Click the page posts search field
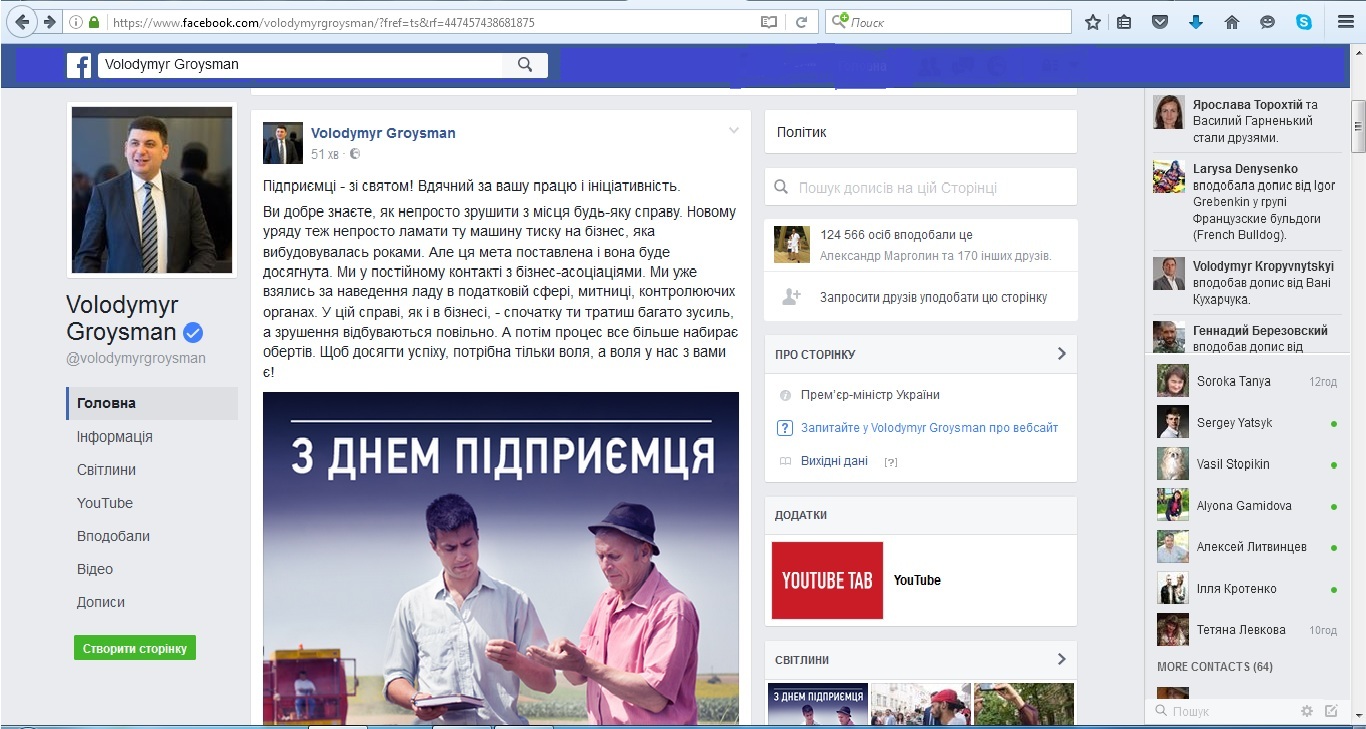This screenshot has height=729, width=1366. click(920, 187)
